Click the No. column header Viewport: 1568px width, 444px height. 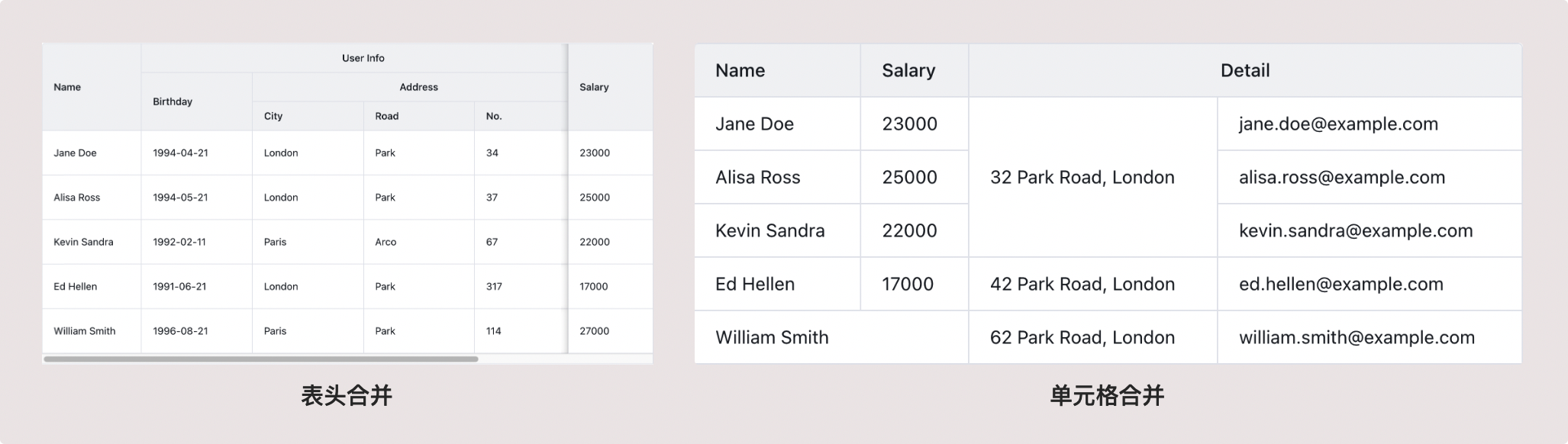pos(494,116)
